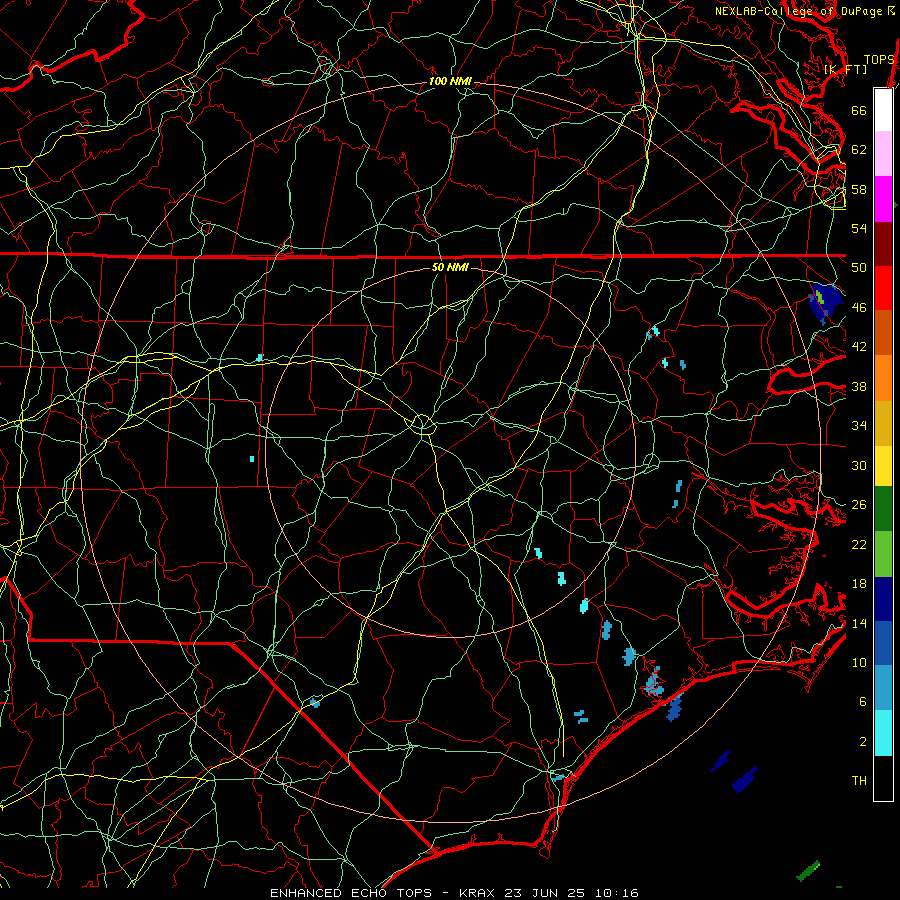Pick the cyan legend color block

[883, 733]
